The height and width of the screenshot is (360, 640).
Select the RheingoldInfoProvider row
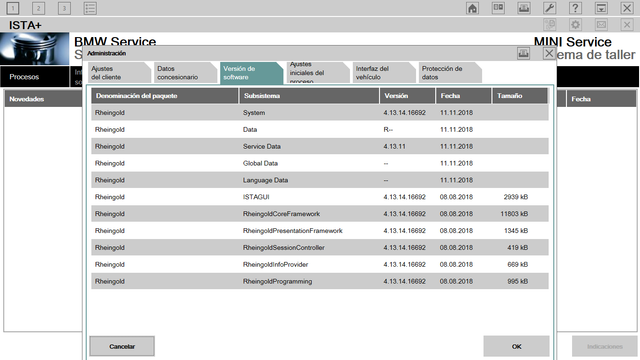click(x=320, y=264)
